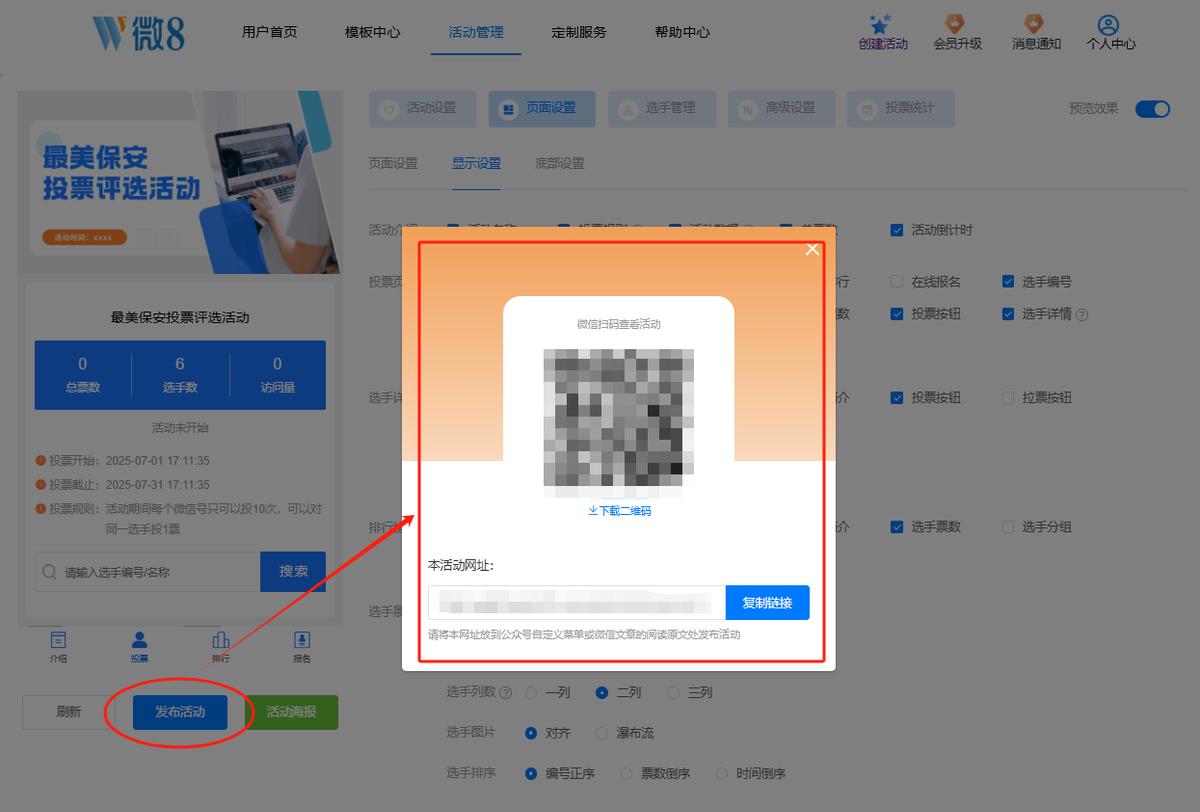This screenshot has height=812, width=1200.
Task: Toggle the 选手详情 checkbox
Action: 1008,314
